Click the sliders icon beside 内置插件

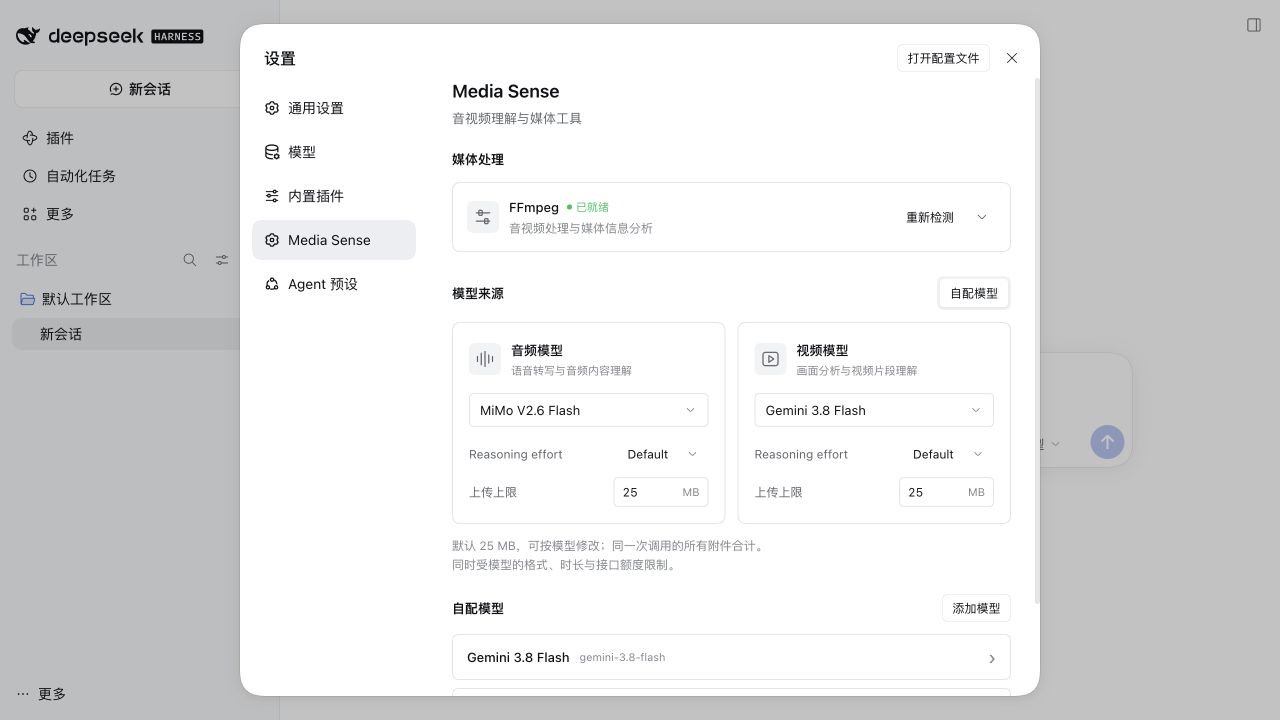(272, 196)
